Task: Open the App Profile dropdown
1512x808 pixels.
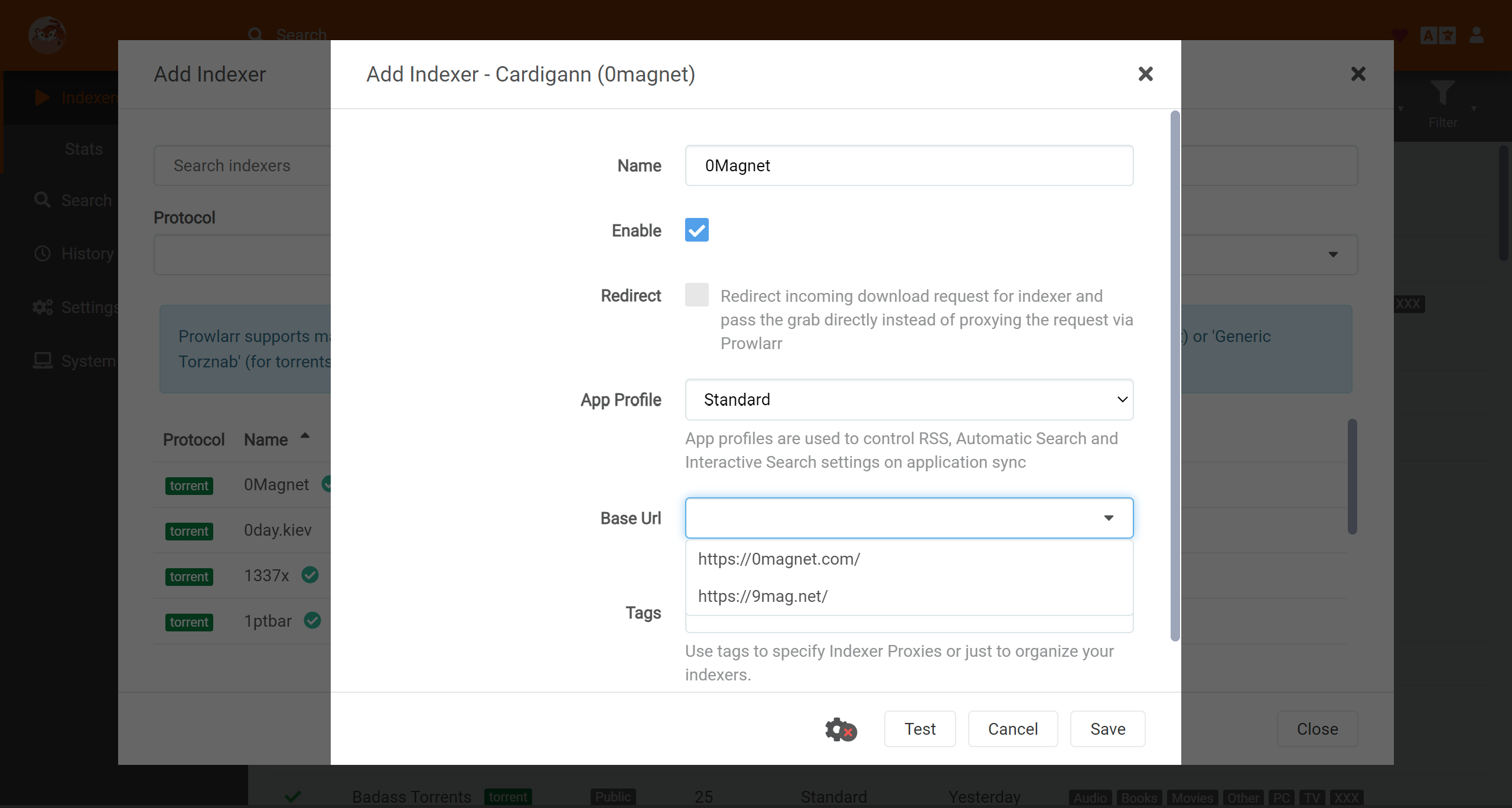Action: point(908,400)
